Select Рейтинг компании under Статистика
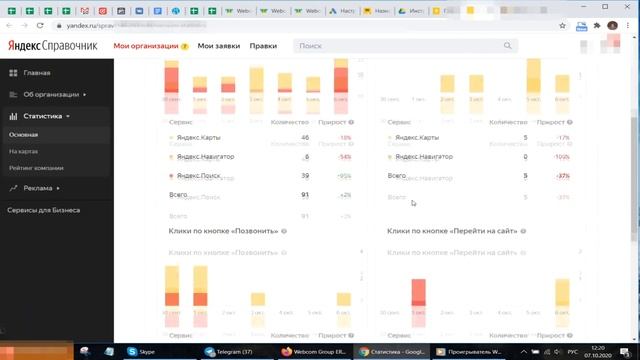The height and width of the screenshot is (360, 640). pos(36,168)
